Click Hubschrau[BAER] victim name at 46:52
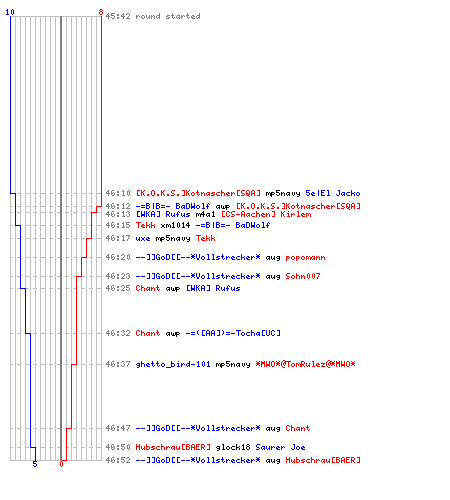The width and height of the screenshot is (450, 500). coord(323,460)
